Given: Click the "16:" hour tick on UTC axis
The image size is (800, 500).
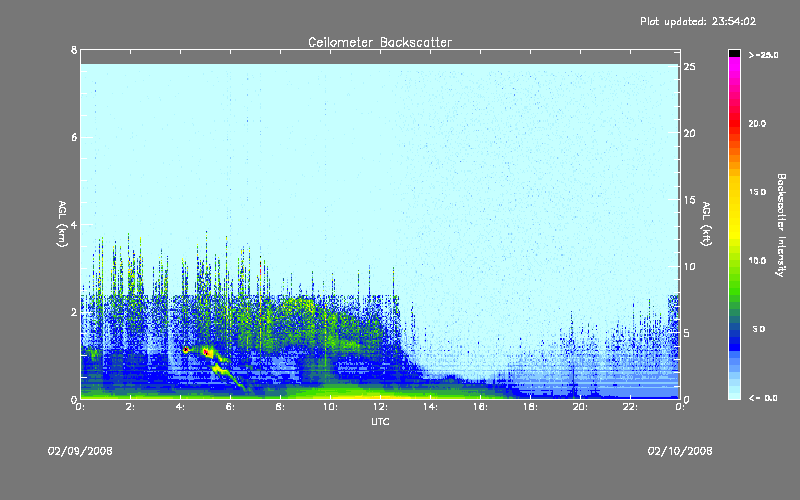Looking at the screenshot, I should (481, 407).
